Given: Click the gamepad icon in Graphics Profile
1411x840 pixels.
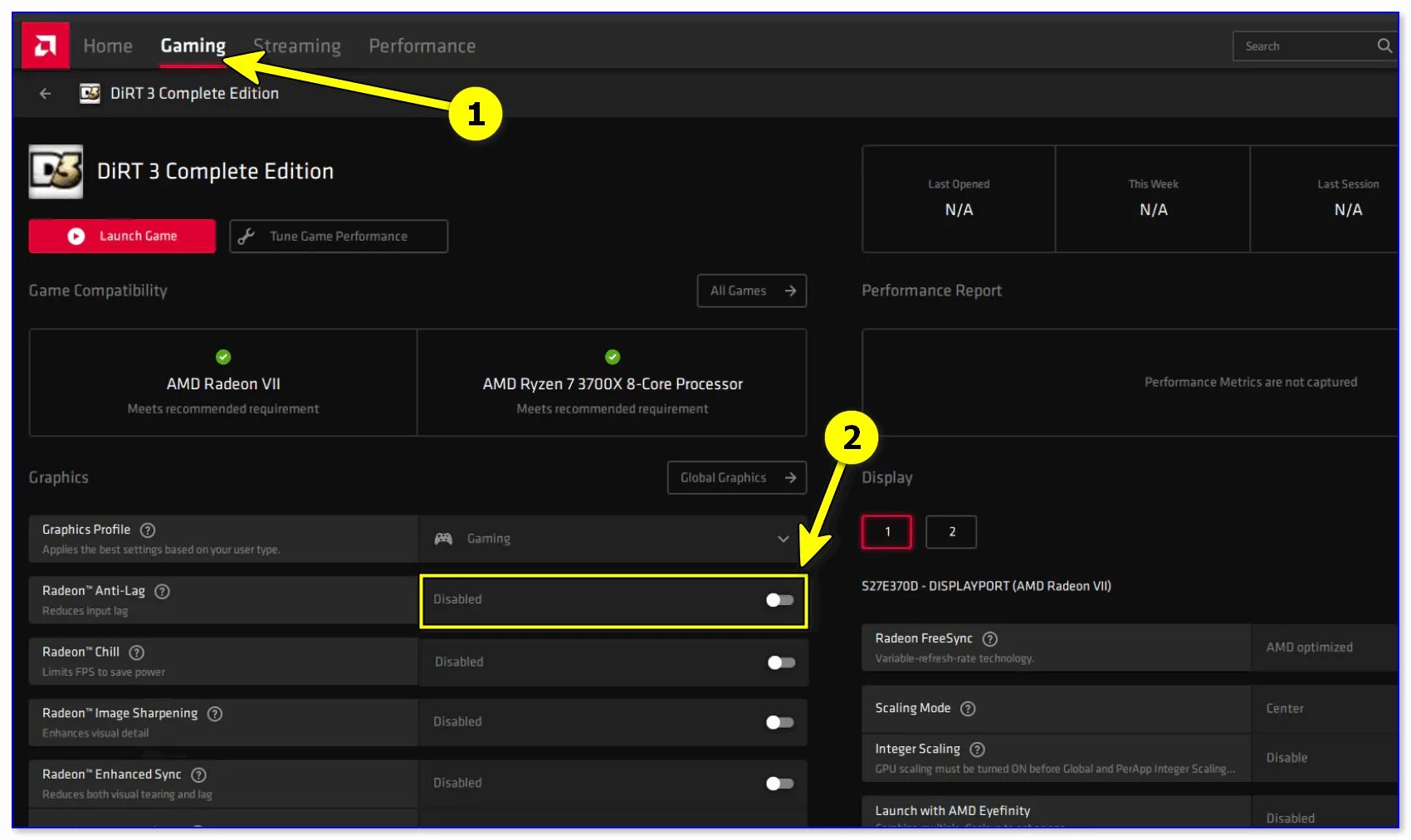Looking at the screenshot, I should [443, 539].
